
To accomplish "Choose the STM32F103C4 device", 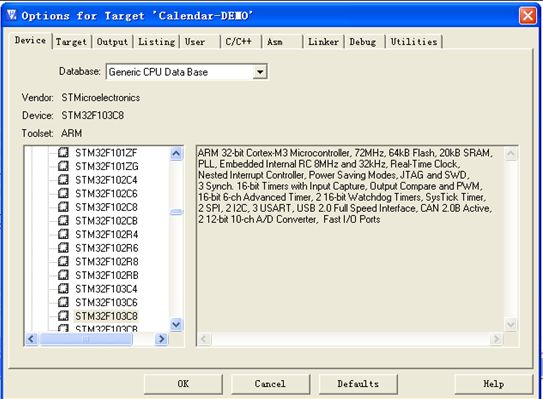I will coord(106,289).
